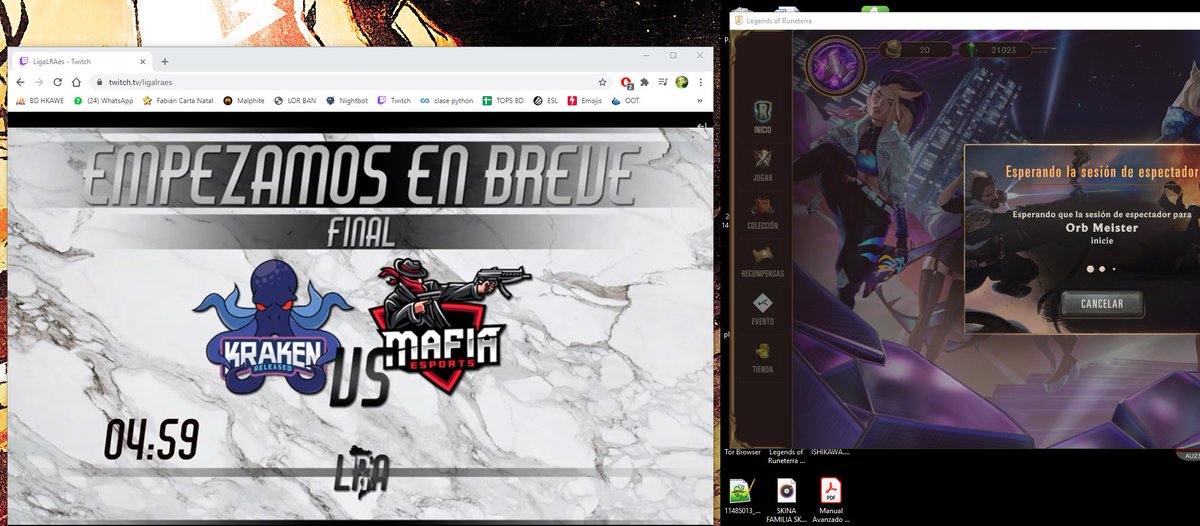This screenshot has height=526, width=1200.
Task: Click the green shards balance 21023
Action: coord(996,49)
